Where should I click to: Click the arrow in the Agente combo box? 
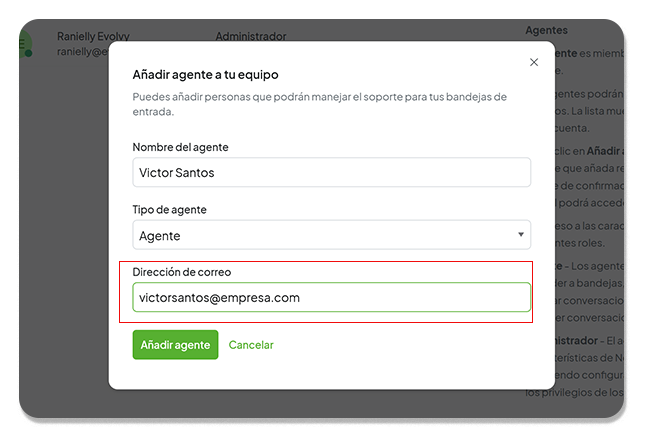[521, 235]
